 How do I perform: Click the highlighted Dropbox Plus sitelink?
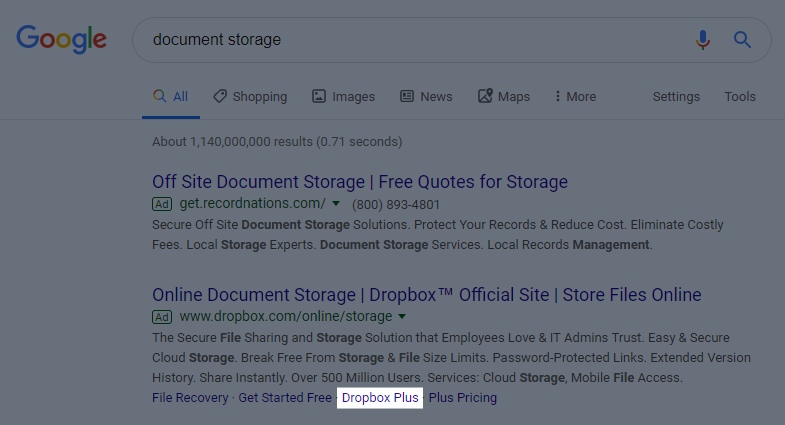pyautogui.click(x=380, y=397)
